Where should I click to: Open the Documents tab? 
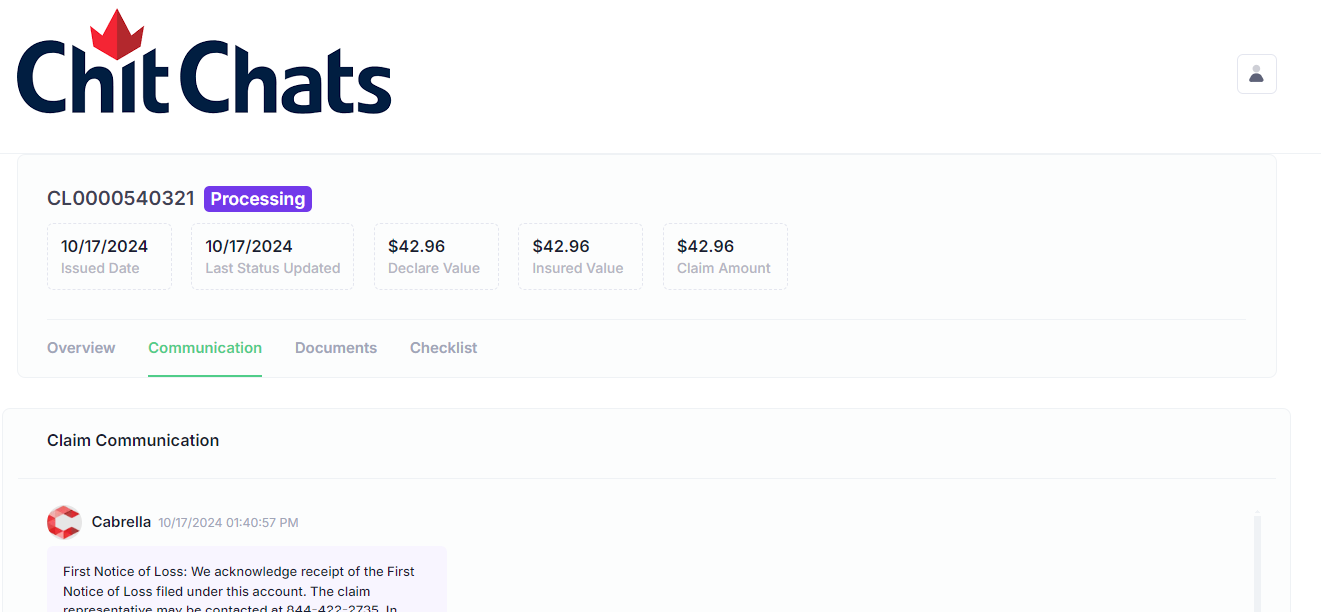(x=336, y=348)
